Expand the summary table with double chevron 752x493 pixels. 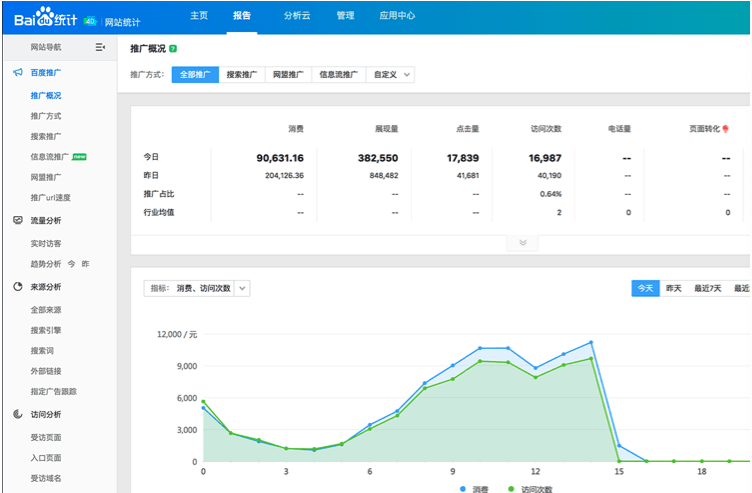click(523, 243)
